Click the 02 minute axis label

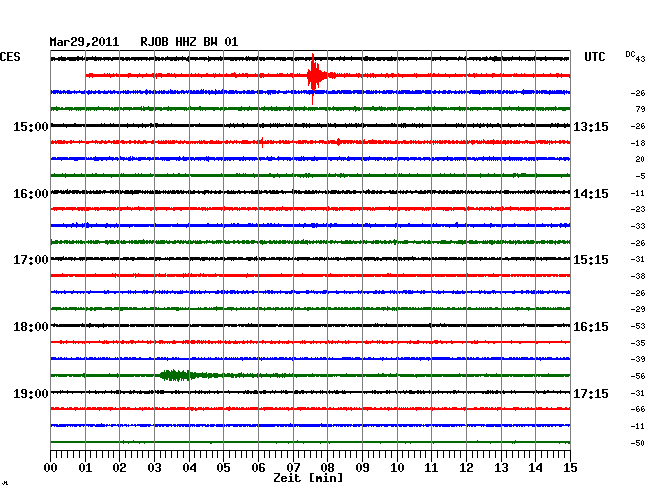pyautogui.click(x=119, y=468)
